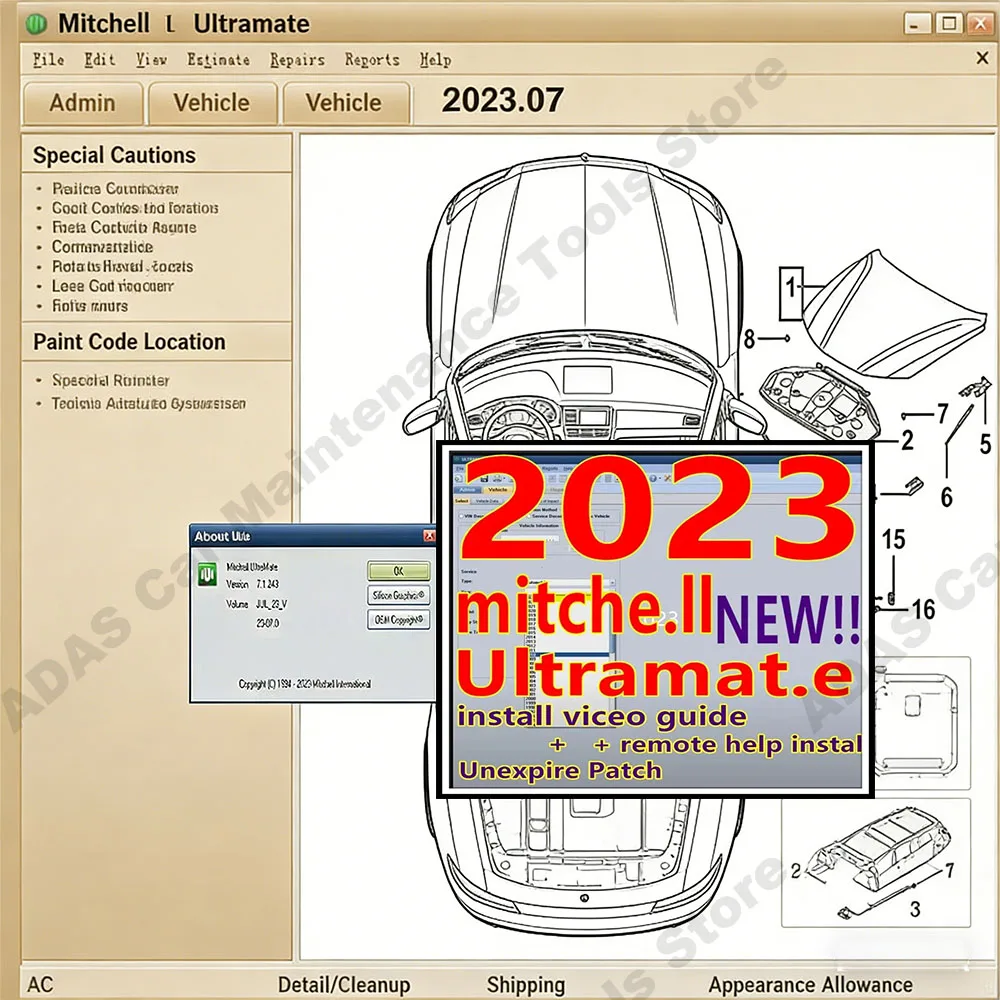1000x1000 pixels.
Task: Select the first item under Paint Code Location
Action: (108, 380)
